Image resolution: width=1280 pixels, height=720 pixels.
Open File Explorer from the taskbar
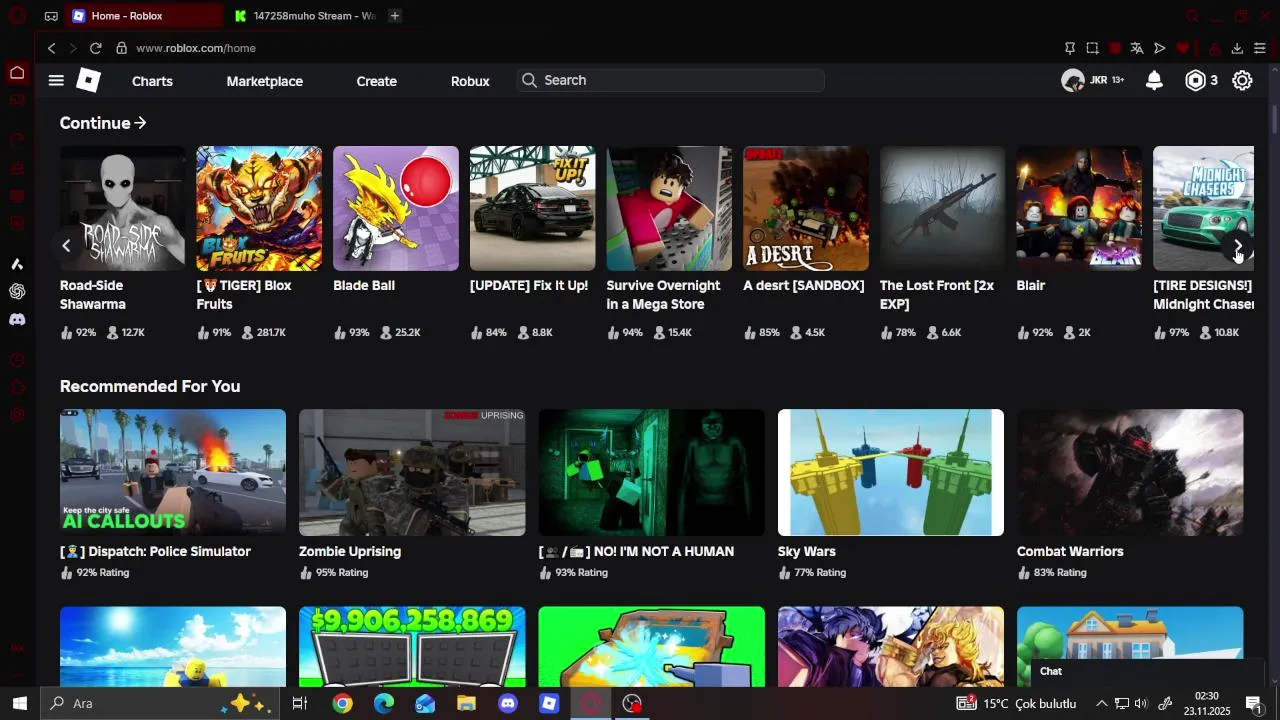pyautogui.click(x=467, y=704)
